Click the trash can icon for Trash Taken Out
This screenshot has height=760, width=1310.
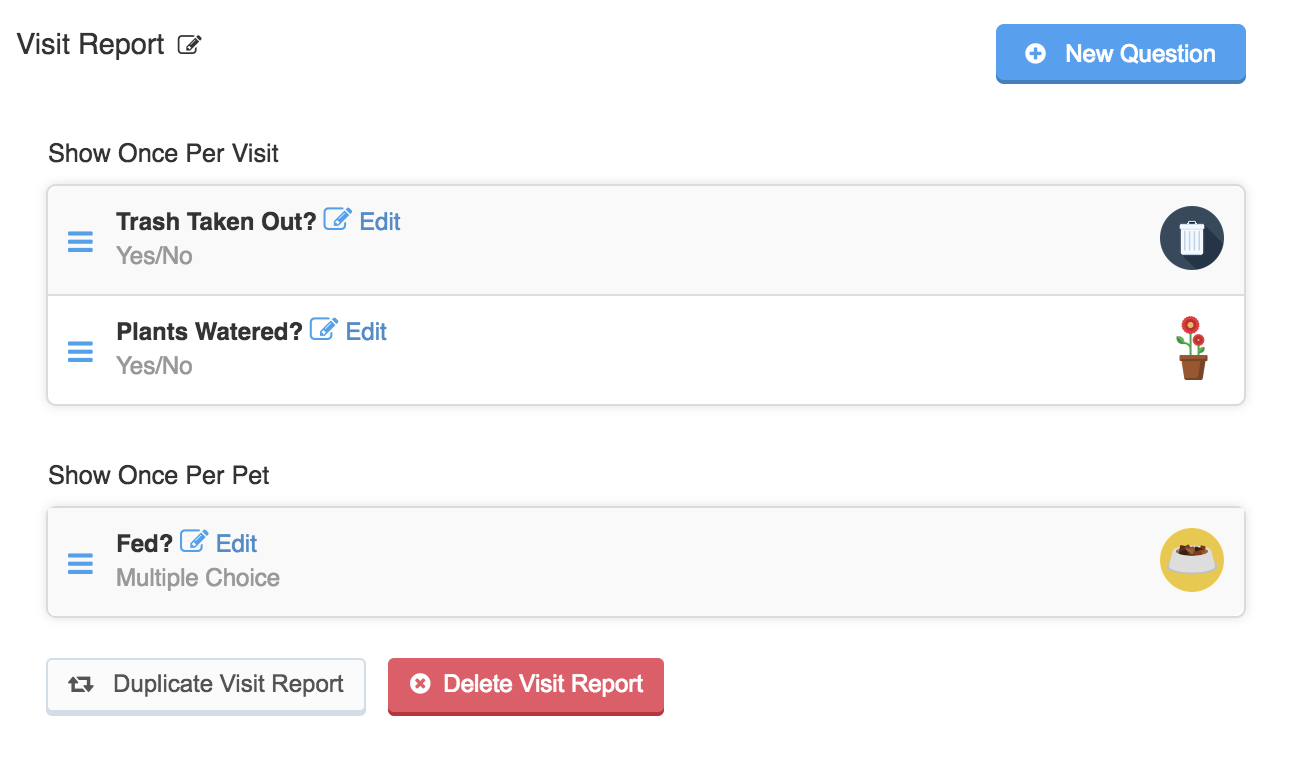coord(1192,238)
